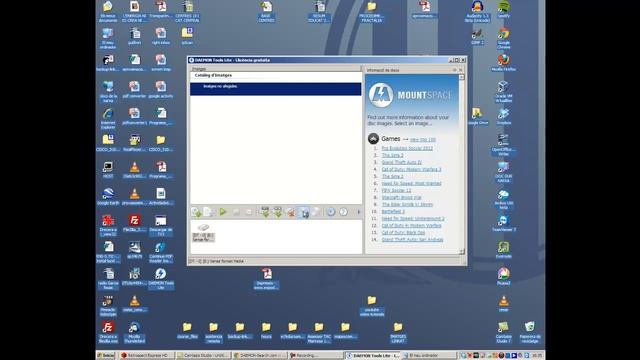Open the TeamViewer 7 desktop icon
The height and width of the screenshot is (360, 640).
coord(504,223)
